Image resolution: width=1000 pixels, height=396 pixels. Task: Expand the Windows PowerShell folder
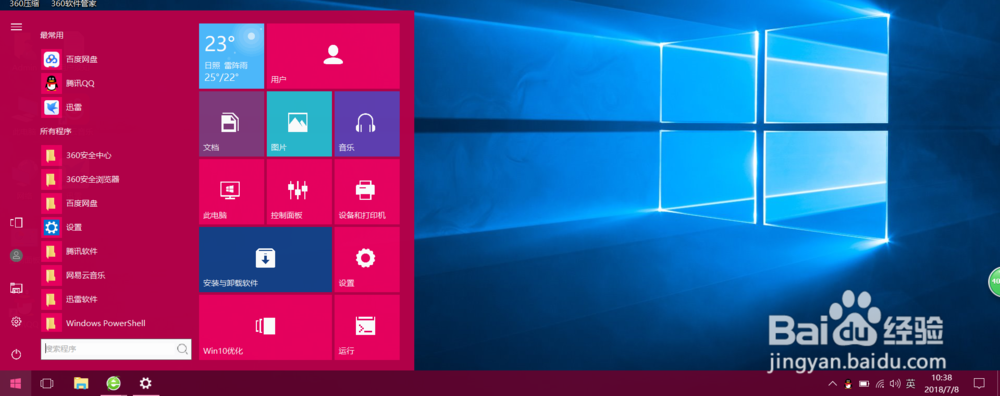[115, 323]
